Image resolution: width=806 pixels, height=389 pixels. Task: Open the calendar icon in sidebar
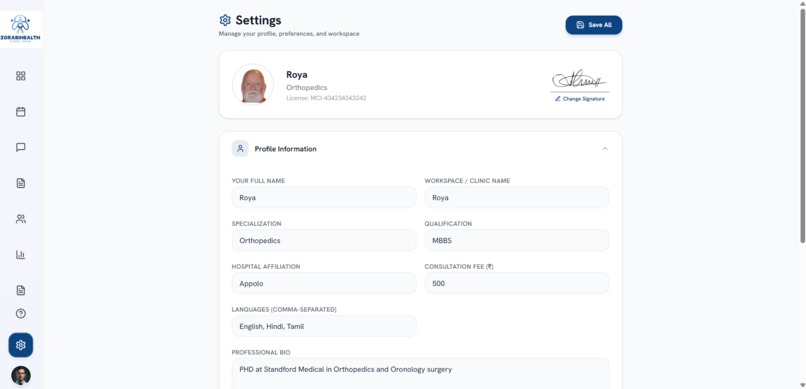click(21, 112)
